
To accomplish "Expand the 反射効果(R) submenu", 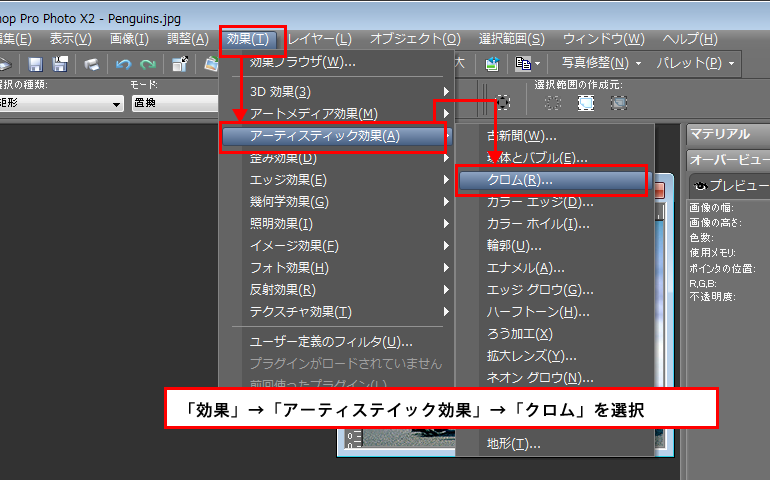I will tap(336, 290).
